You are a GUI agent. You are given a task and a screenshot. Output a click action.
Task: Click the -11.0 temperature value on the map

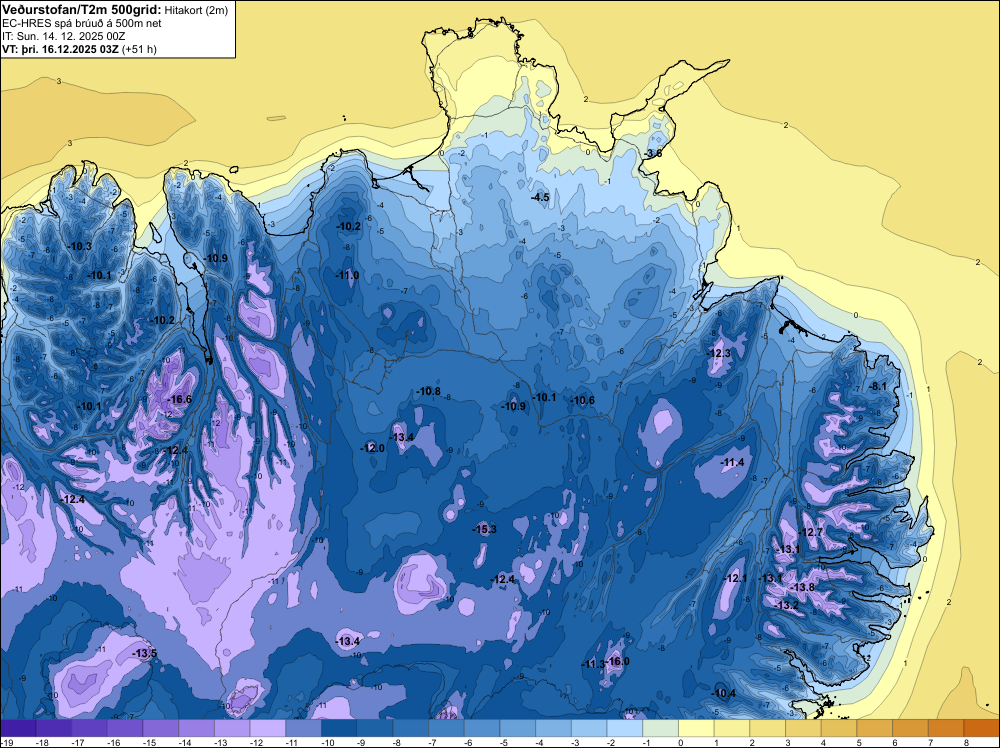point(347,275)
